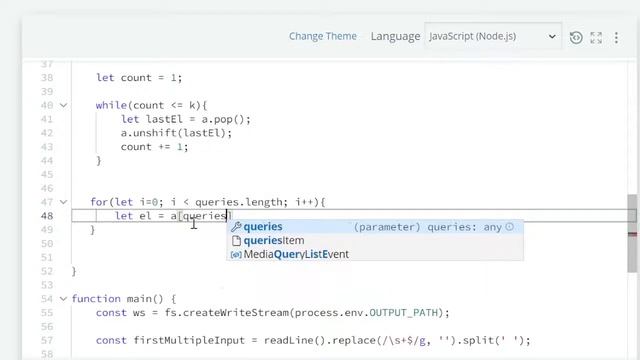Click the 'OUTPUT_PATH' text on line 55
640x360 pixels.
tap(403, 313)
